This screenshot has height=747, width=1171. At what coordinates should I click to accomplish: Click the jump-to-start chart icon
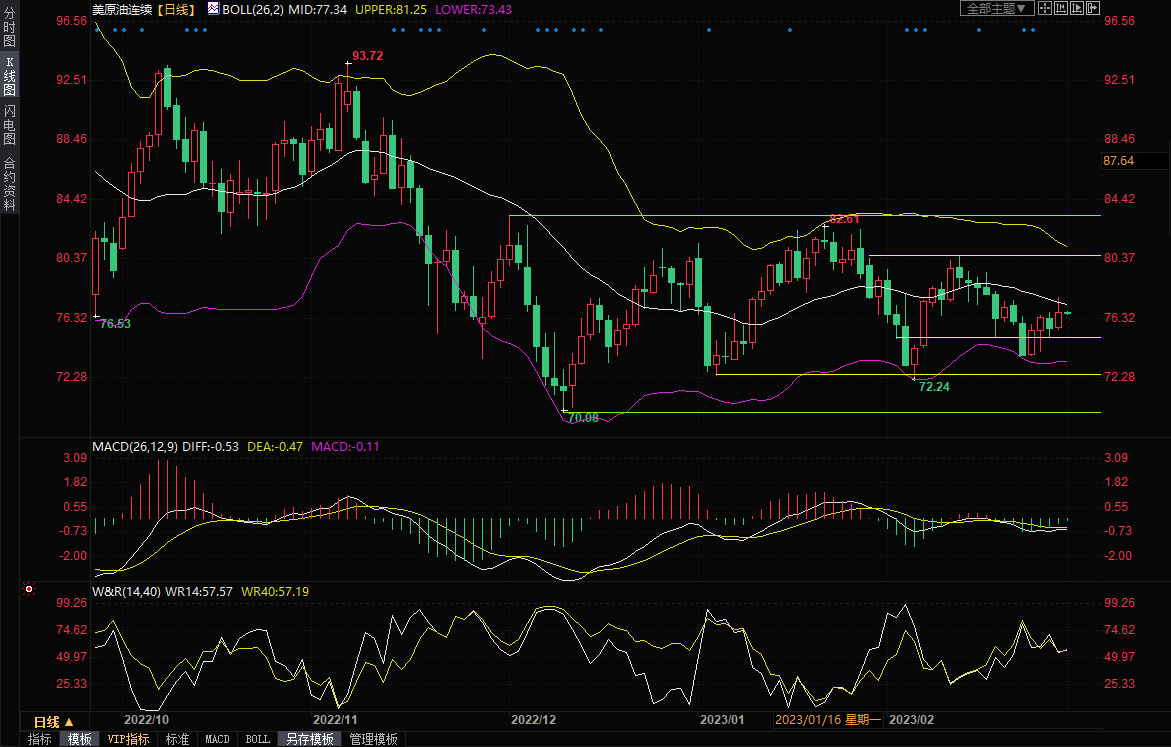point(1061,8)
